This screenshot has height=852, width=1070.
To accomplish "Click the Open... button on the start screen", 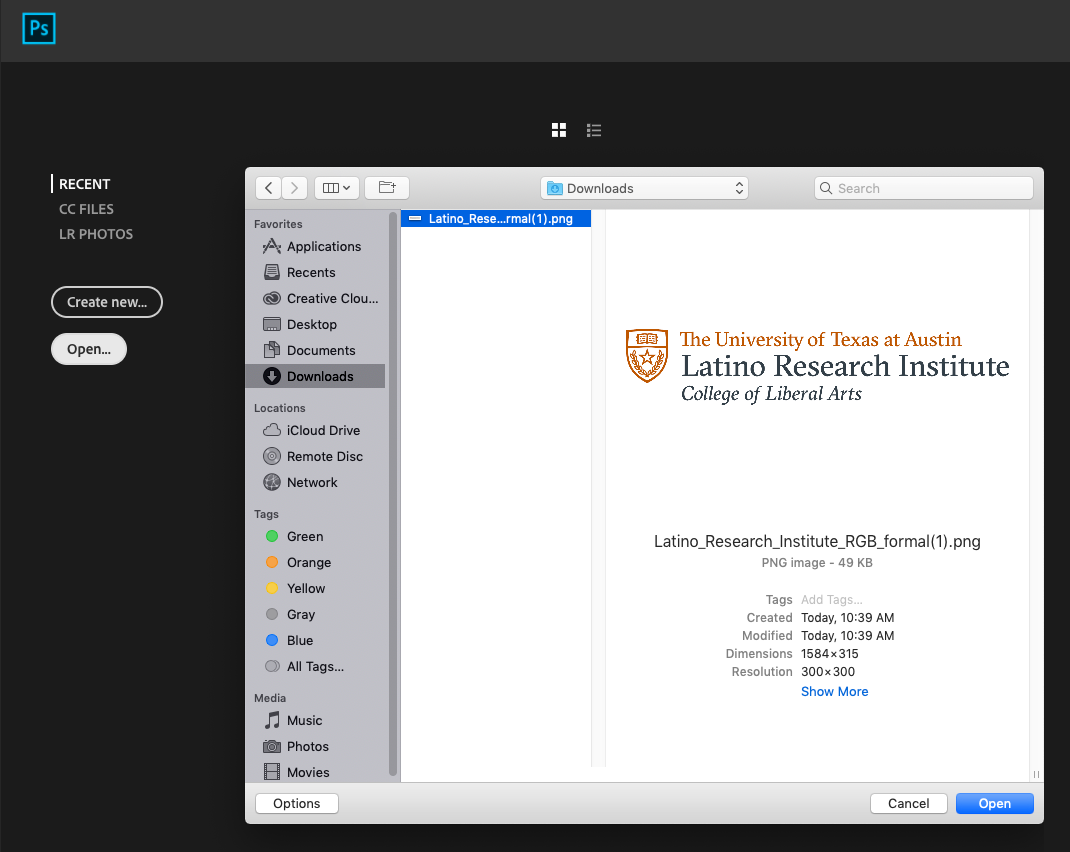I will 89,349.
